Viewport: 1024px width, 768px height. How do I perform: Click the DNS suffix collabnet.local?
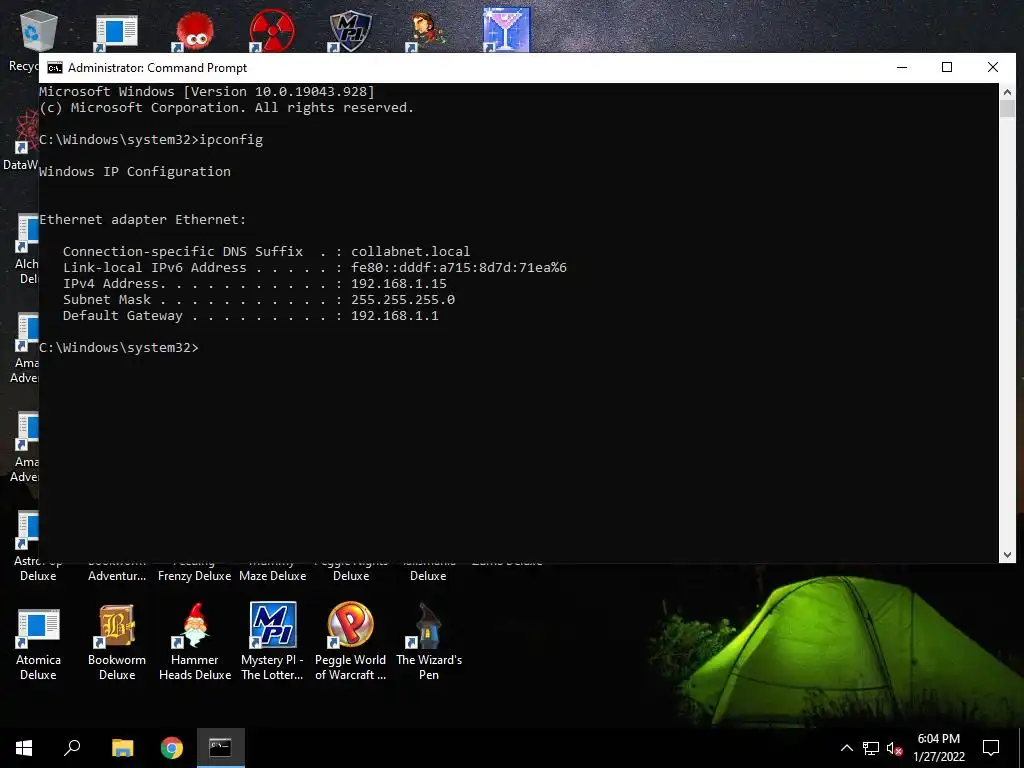pyautogui.click(x=411, y=251)
